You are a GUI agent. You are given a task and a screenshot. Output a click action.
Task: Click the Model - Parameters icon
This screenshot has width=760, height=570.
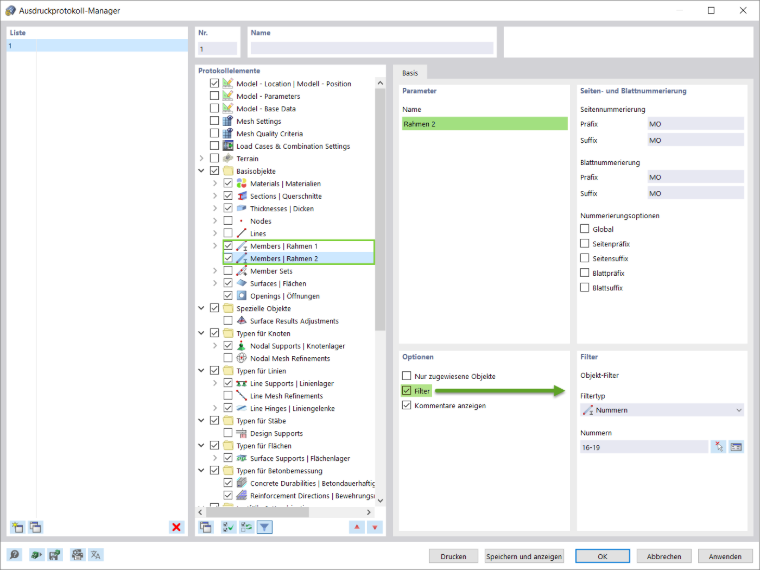(228, 96)
